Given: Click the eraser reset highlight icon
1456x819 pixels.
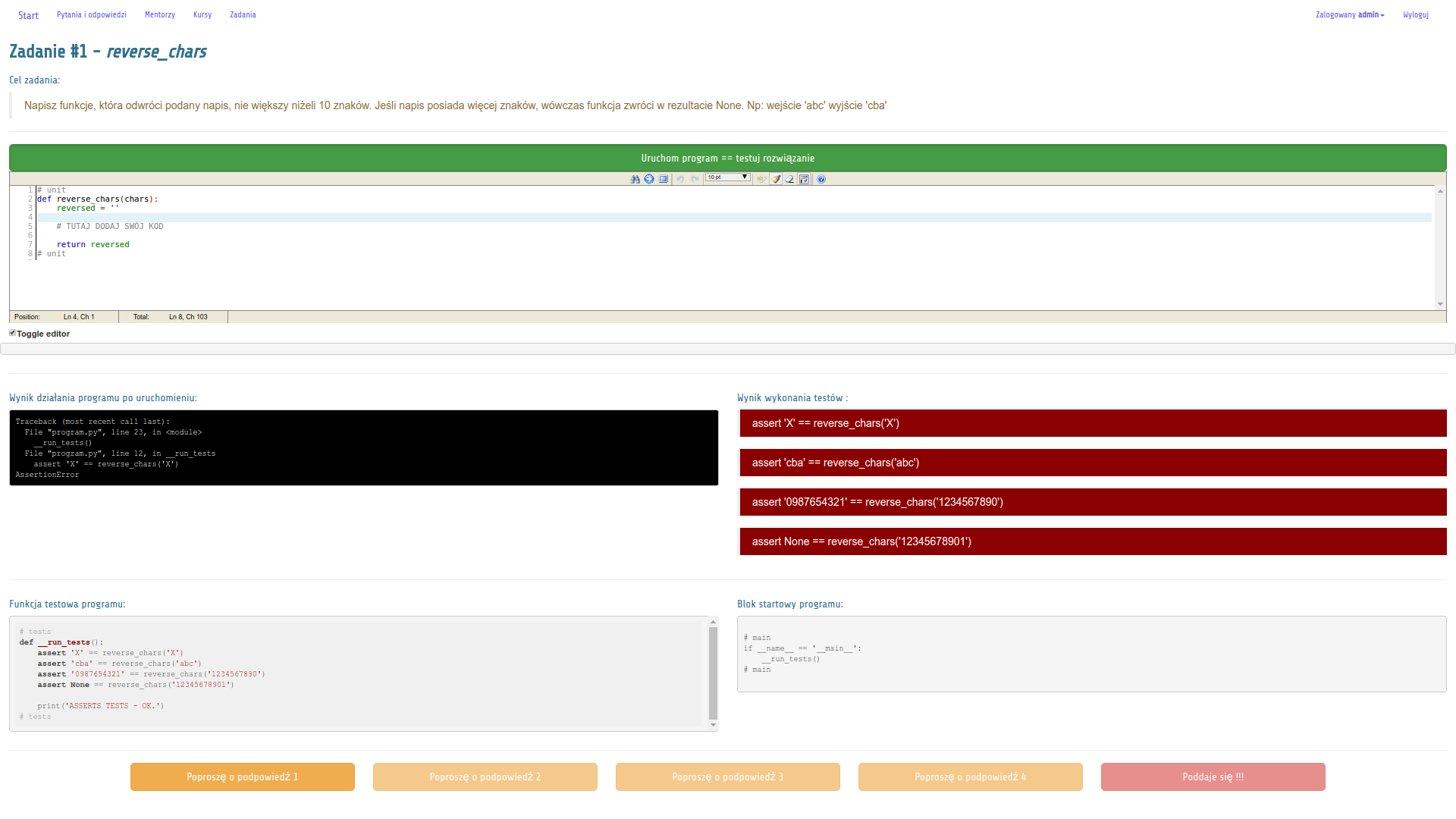Looking at the screenshot, I should 789,179.
